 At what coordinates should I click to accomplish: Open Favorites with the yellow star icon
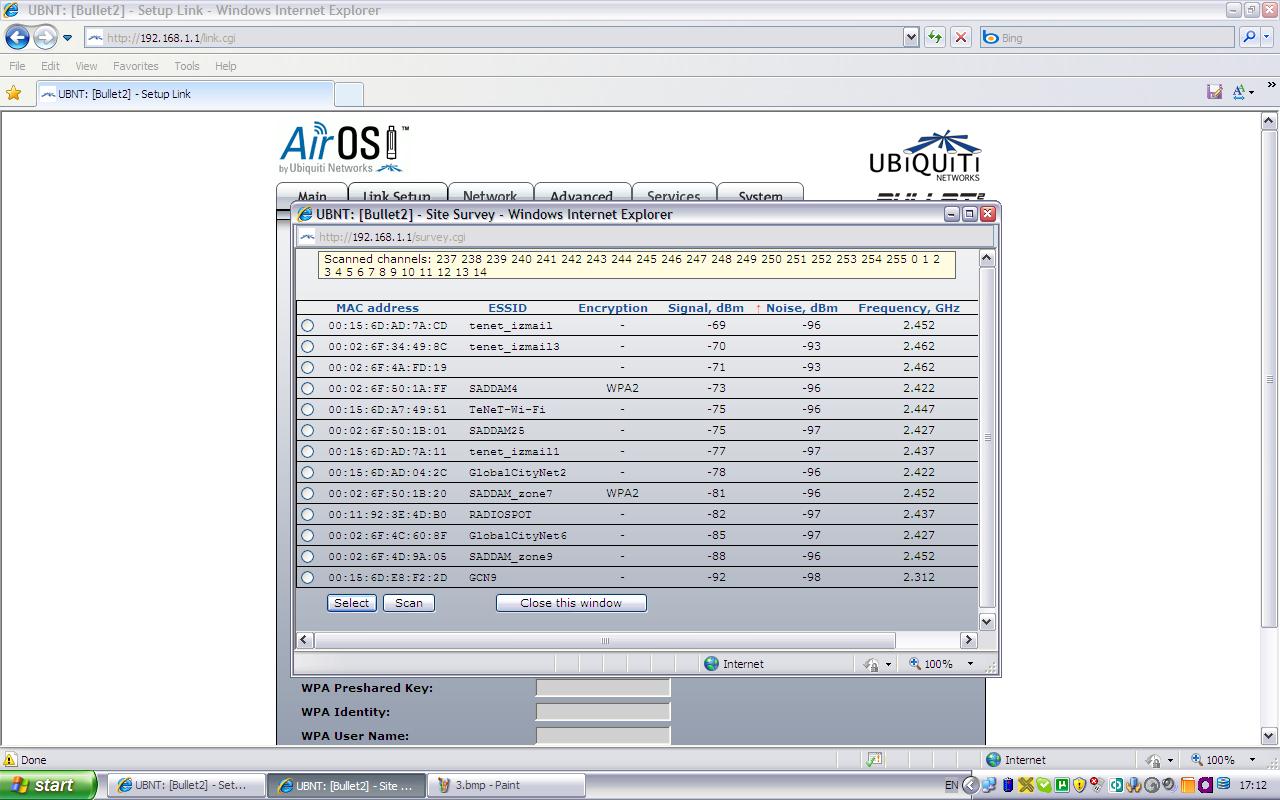tap(14, 93)
